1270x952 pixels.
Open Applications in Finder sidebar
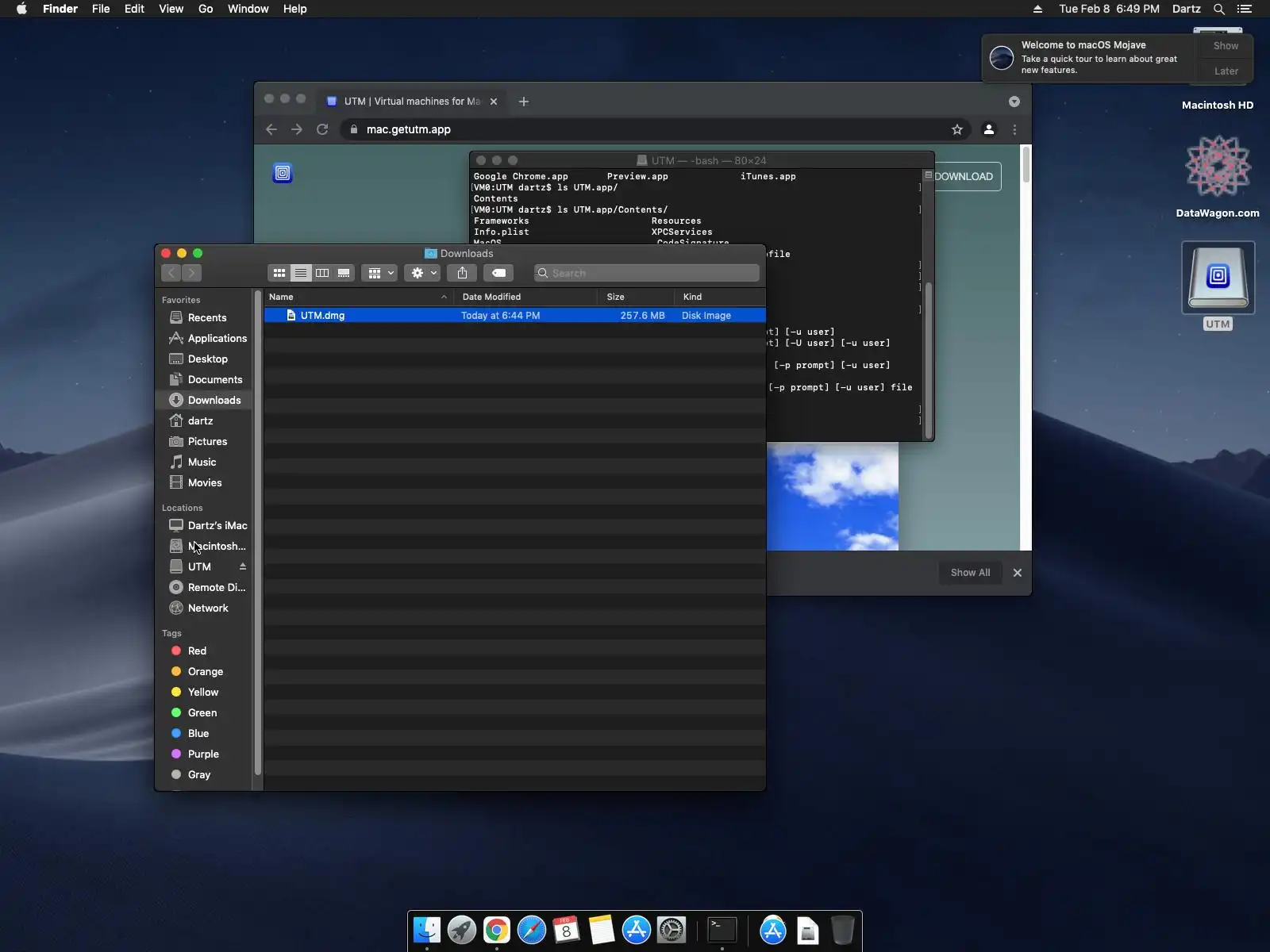click(x=205, y=338)
